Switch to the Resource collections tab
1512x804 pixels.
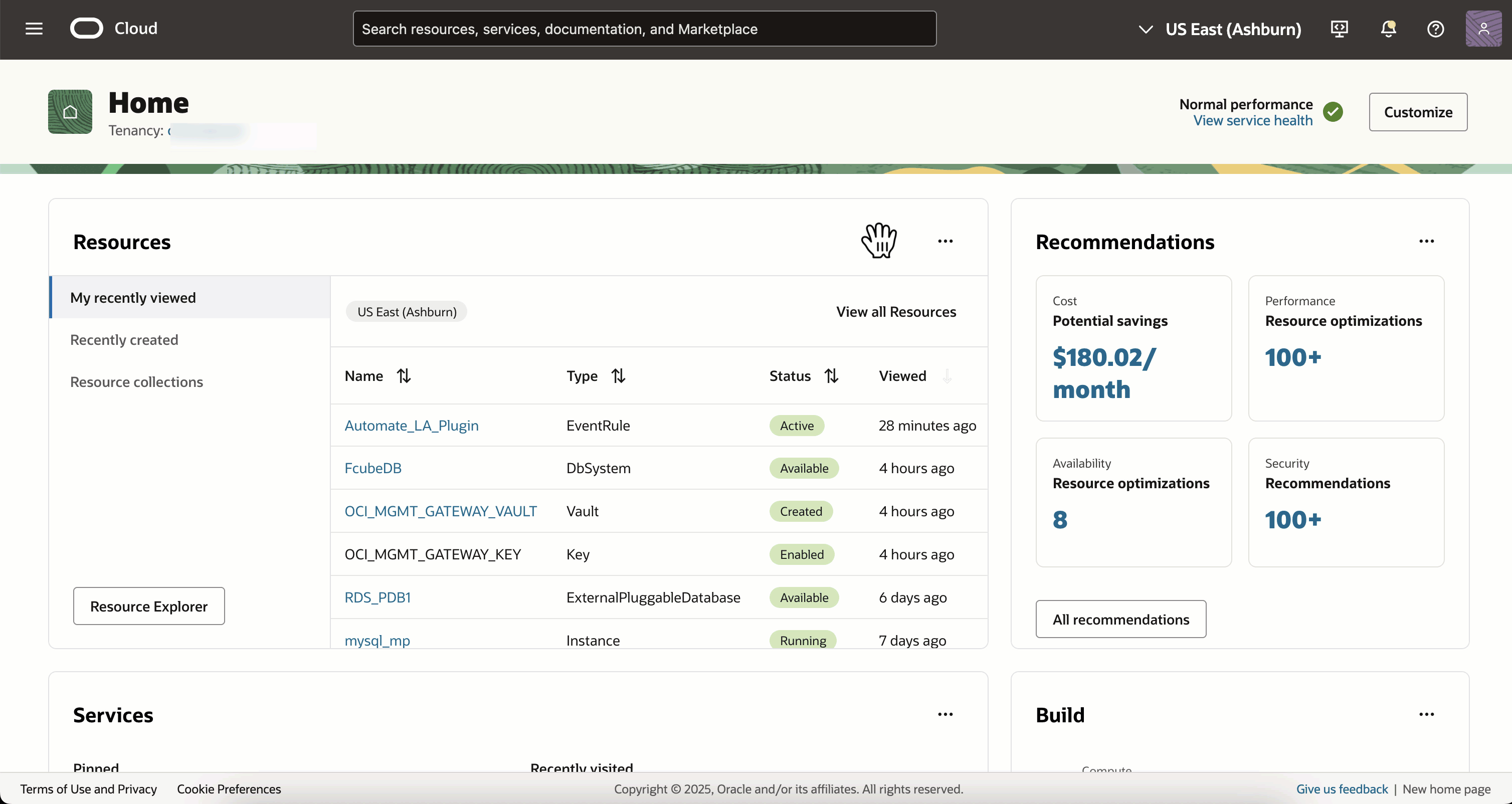point(136,382)
